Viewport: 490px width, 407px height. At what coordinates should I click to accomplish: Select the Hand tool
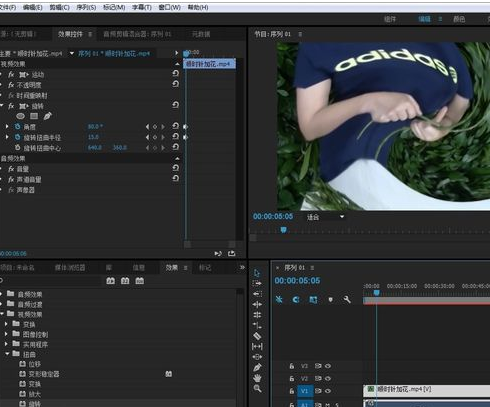[x=257, y=378]
